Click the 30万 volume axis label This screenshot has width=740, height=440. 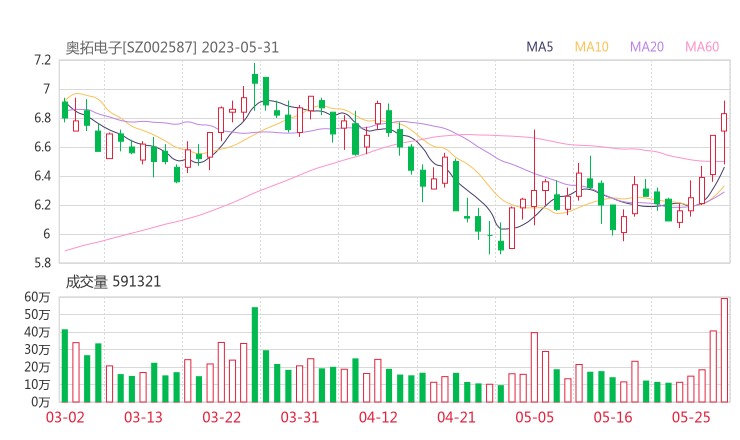[x=37, y=349]
